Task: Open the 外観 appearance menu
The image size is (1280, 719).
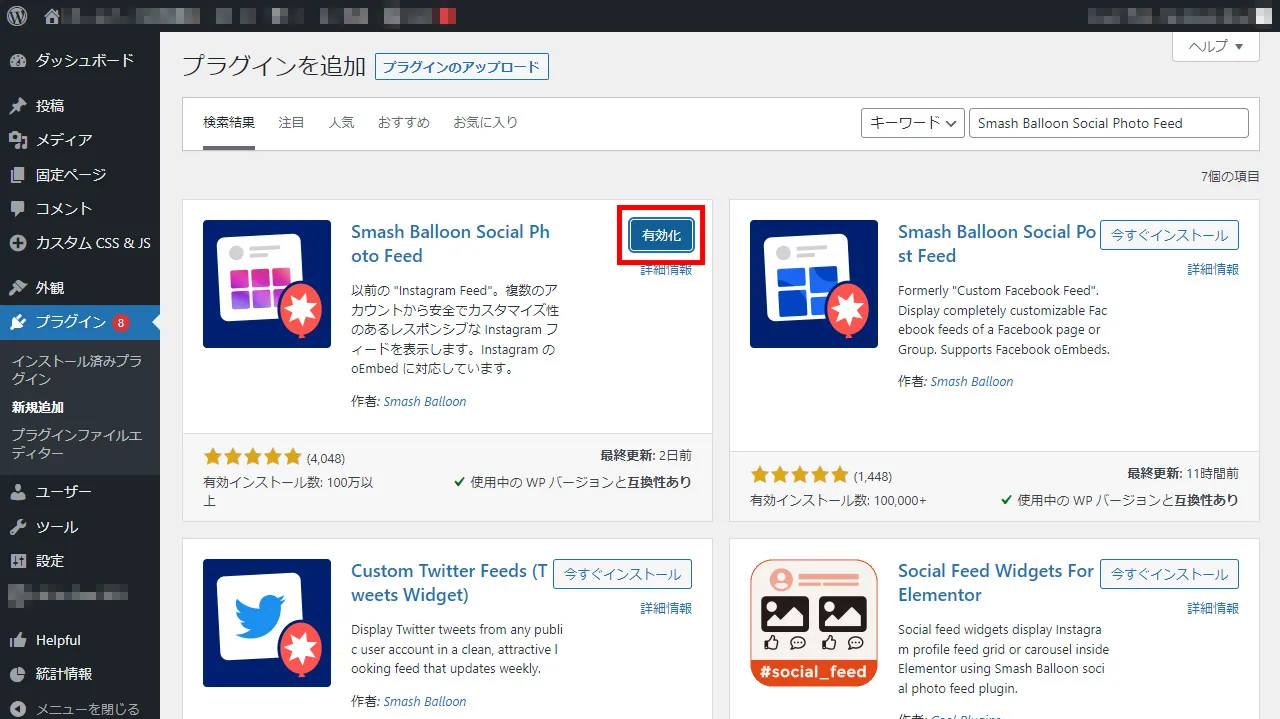Action: pos(50,288)
